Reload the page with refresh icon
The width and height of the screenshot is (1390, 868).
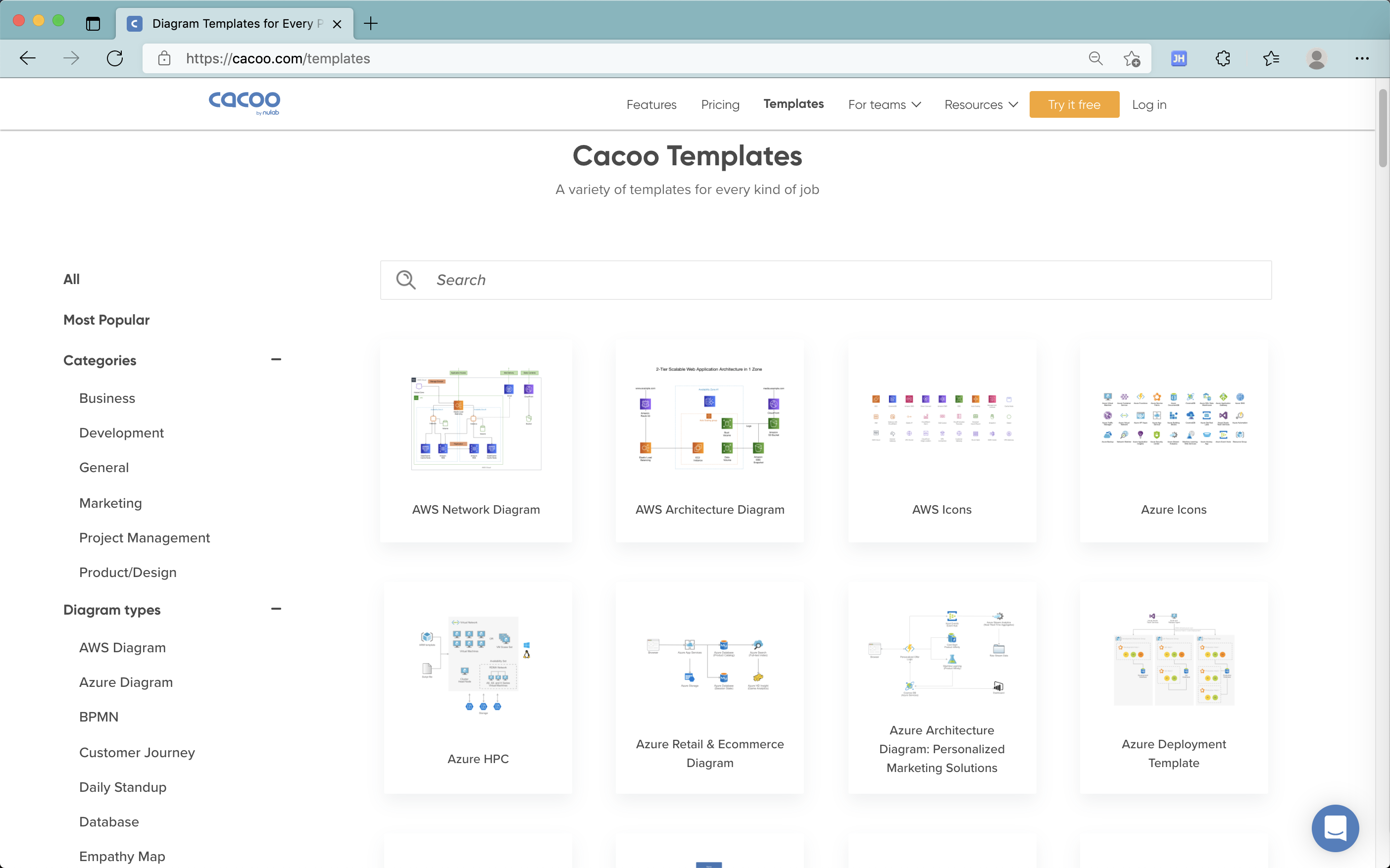[115, 58]
